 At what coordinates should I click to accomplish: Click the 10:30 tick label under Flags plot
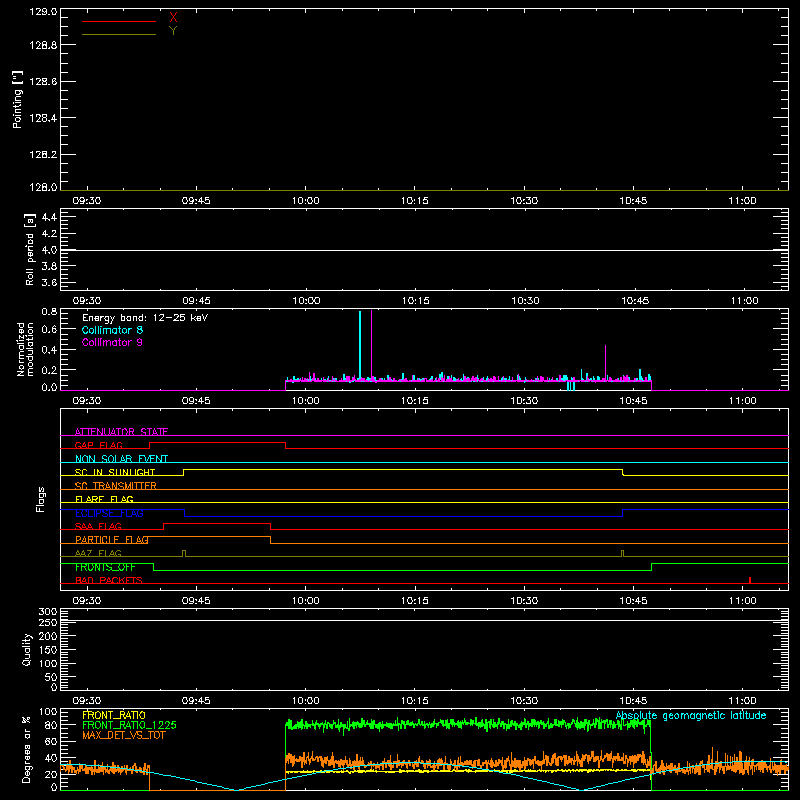(524, 601)
